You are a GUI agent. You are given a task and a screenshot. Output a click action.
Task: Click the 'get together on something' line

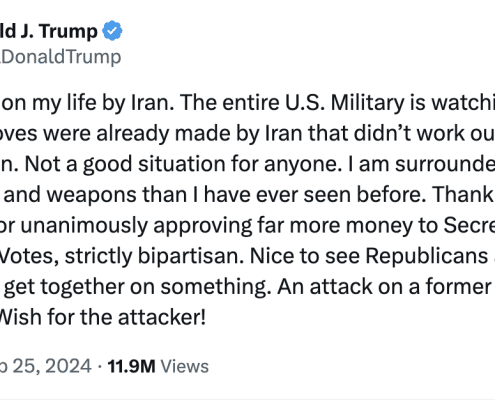(x=247, y=287)
